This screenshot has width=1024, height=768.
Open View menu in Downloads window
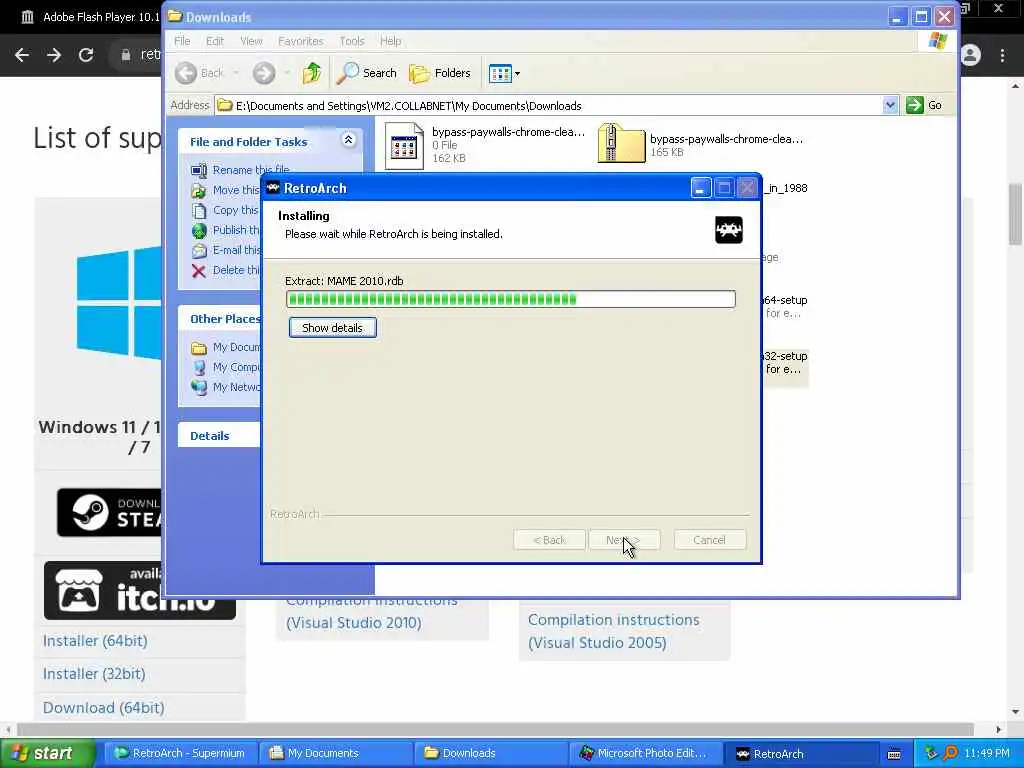[x=251, y=41]
